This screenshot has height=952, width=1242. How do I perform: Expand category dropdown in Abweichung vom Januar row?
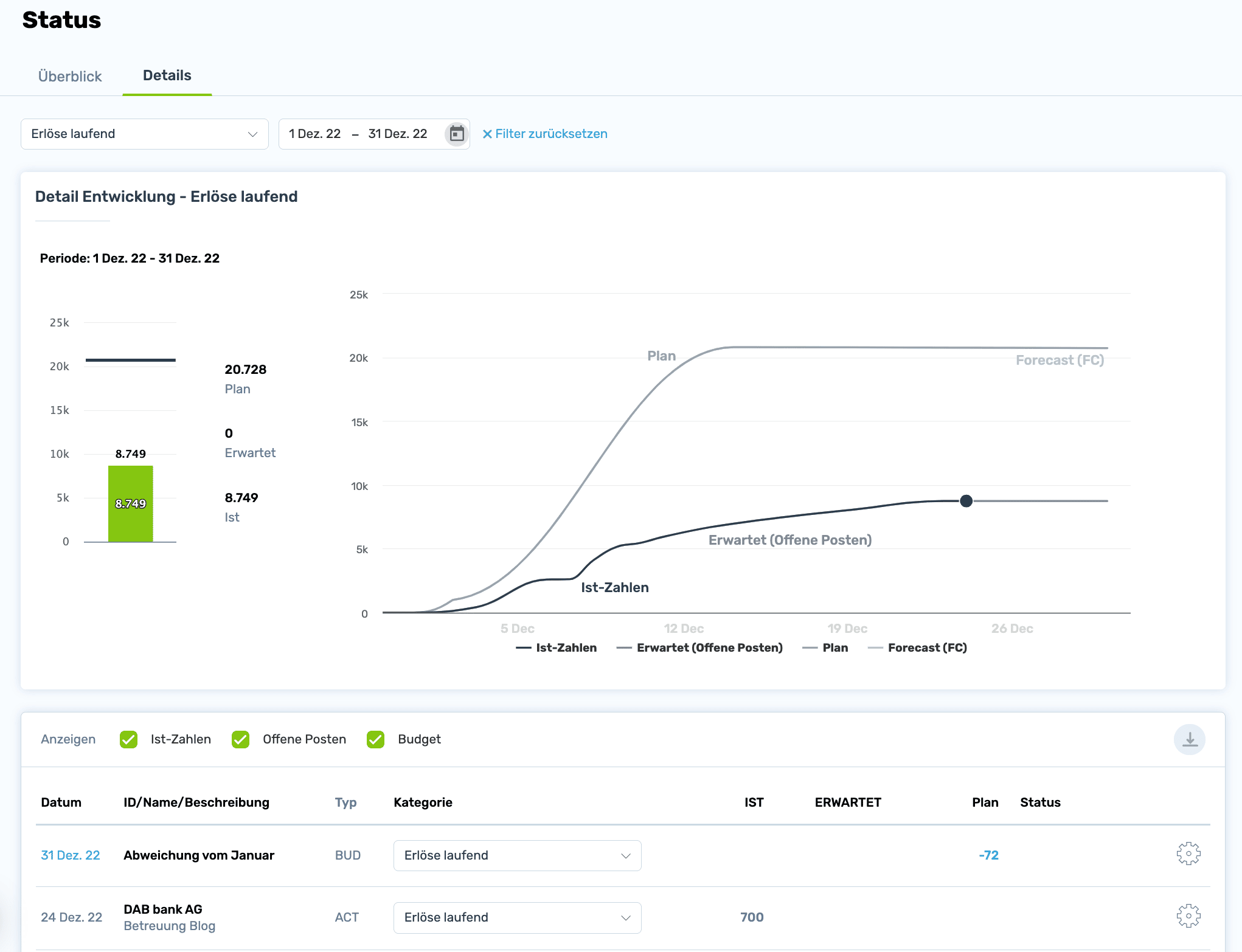coord(517,855)
